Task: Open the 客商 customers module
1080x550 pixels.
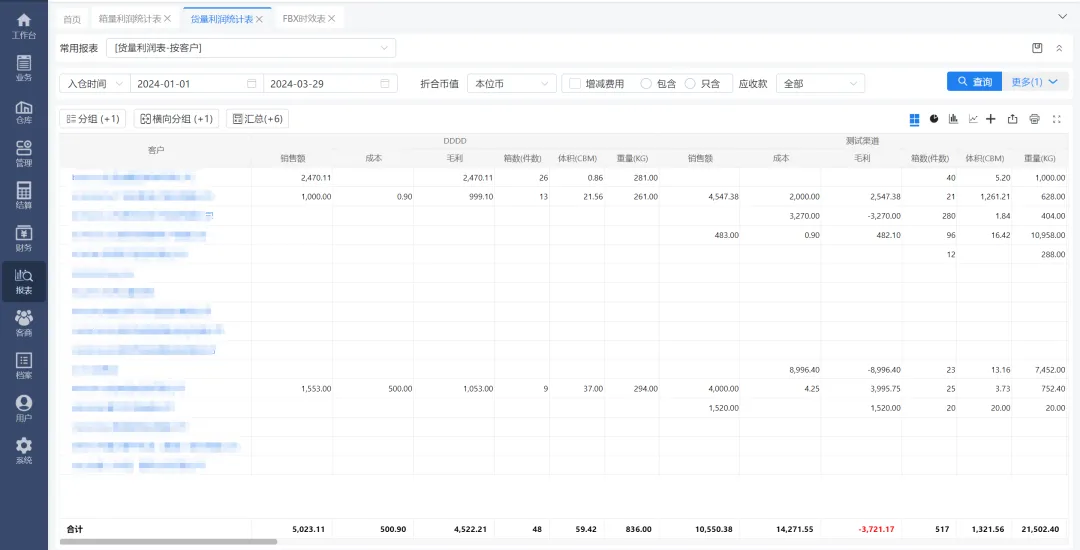Action: pyautogui.click(x=23, y=324)
